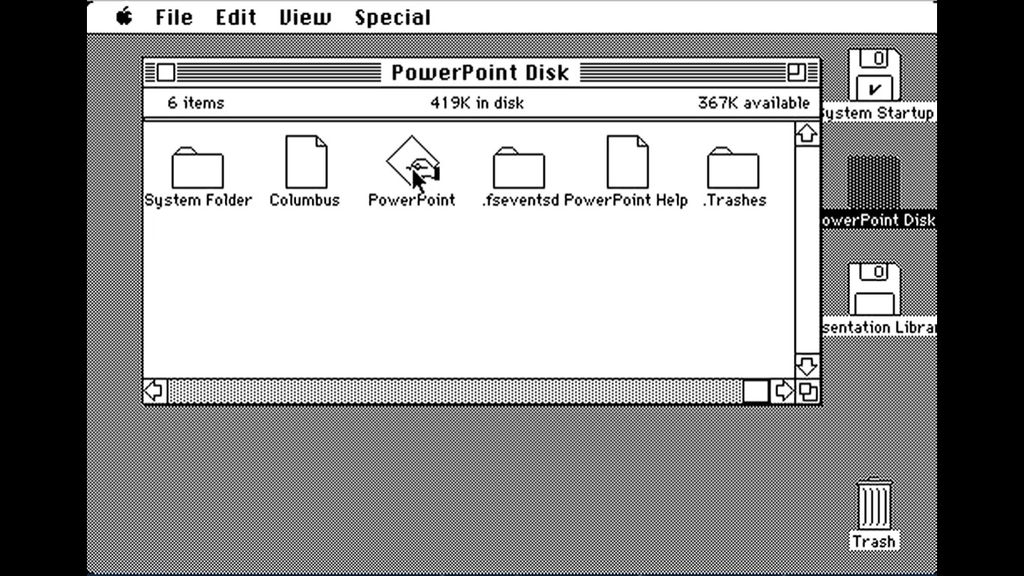Open the View menu
Screen dimensions: 1024x576
305,17
